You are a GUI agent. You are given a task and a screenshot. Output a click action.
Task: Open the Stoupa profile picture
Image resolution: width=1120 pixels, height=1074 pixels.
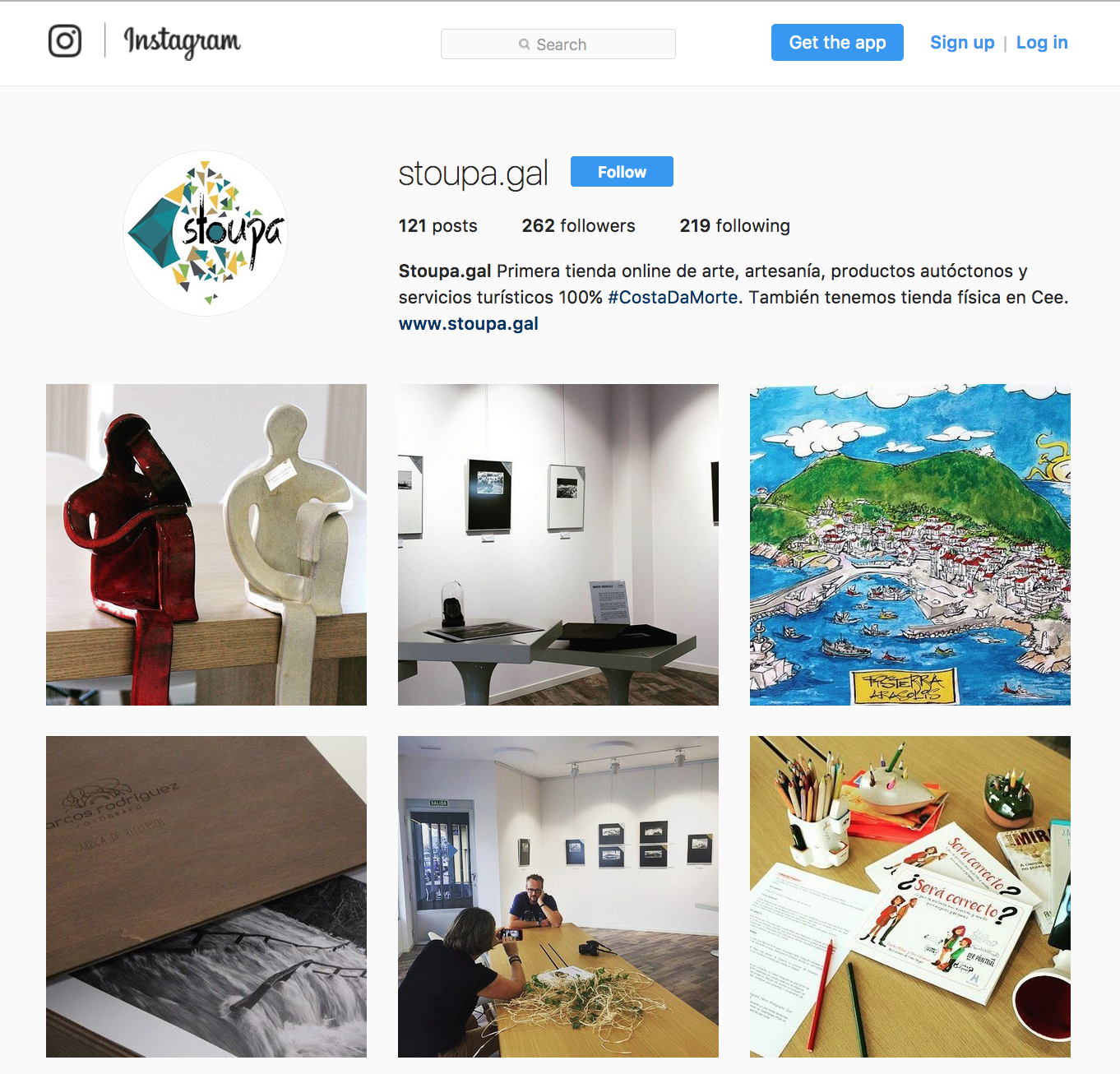coord(206,233)
